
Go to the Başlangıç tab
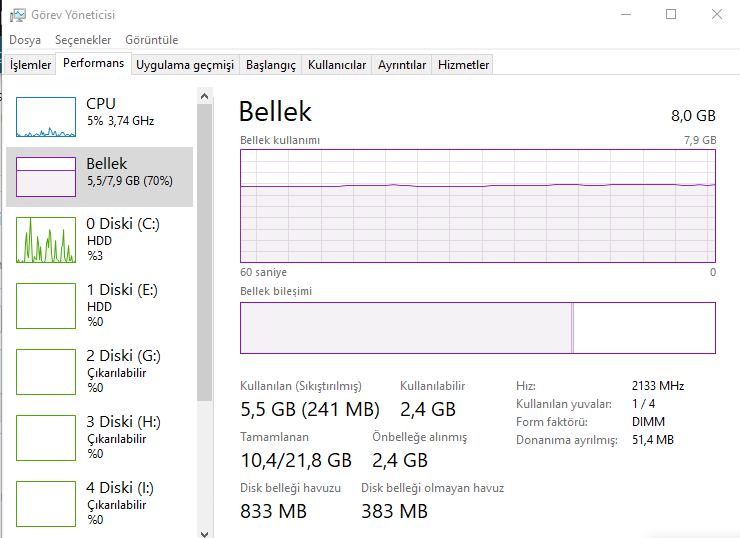point(271,65)
